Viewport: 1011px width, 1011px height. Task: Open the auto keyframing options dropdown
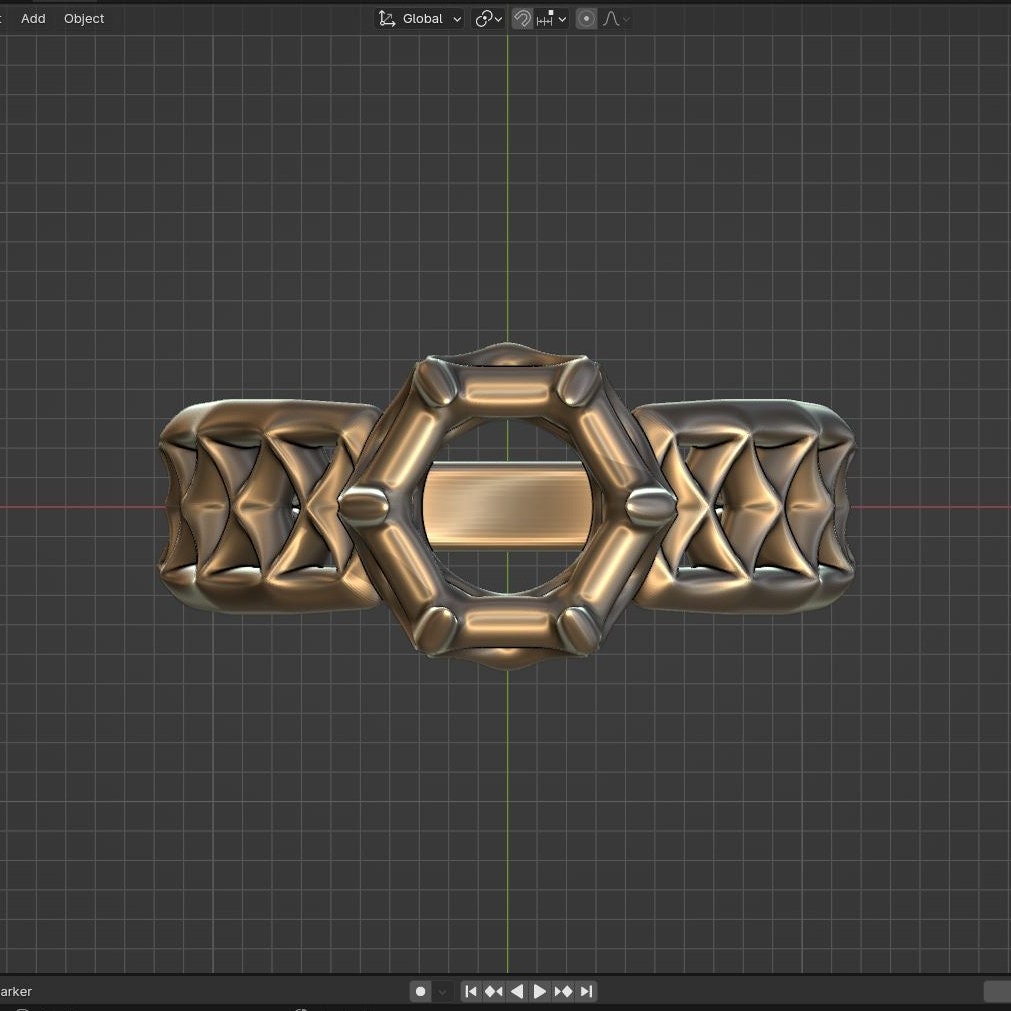point(442,991)
